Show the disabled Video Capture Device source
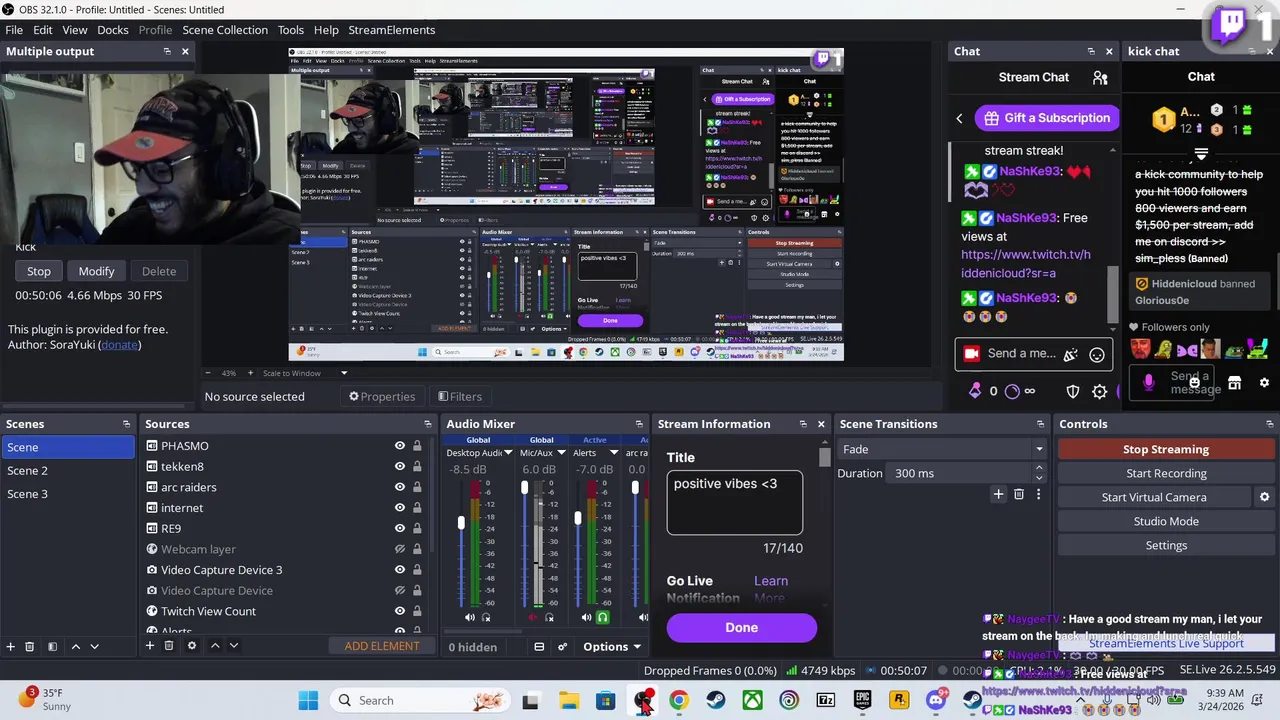The height and width of the screenshot is (720, 1280). click(400, 590)
